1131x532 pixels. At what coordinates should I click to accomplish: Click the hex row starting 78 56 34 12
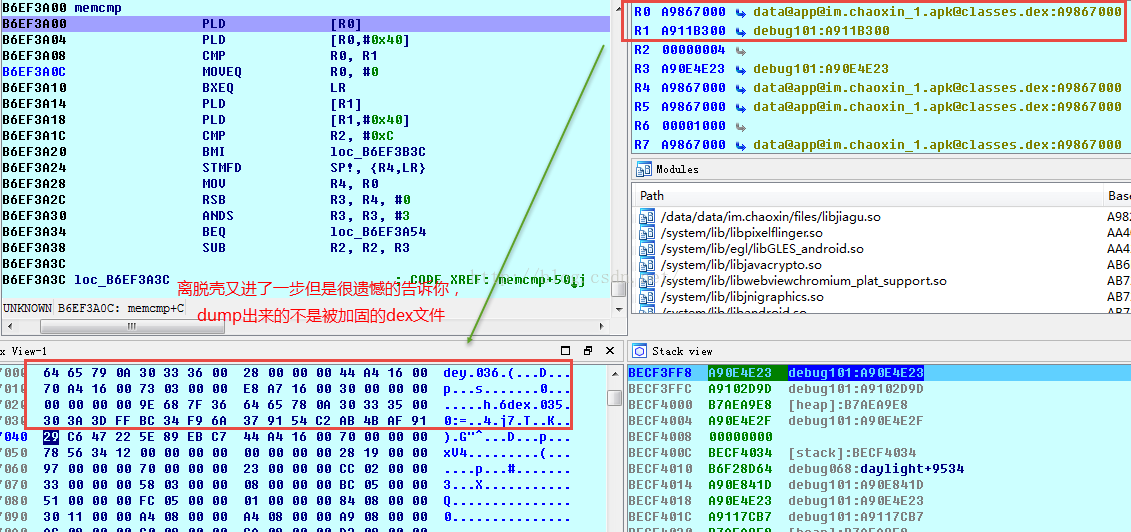click(236, 453)
